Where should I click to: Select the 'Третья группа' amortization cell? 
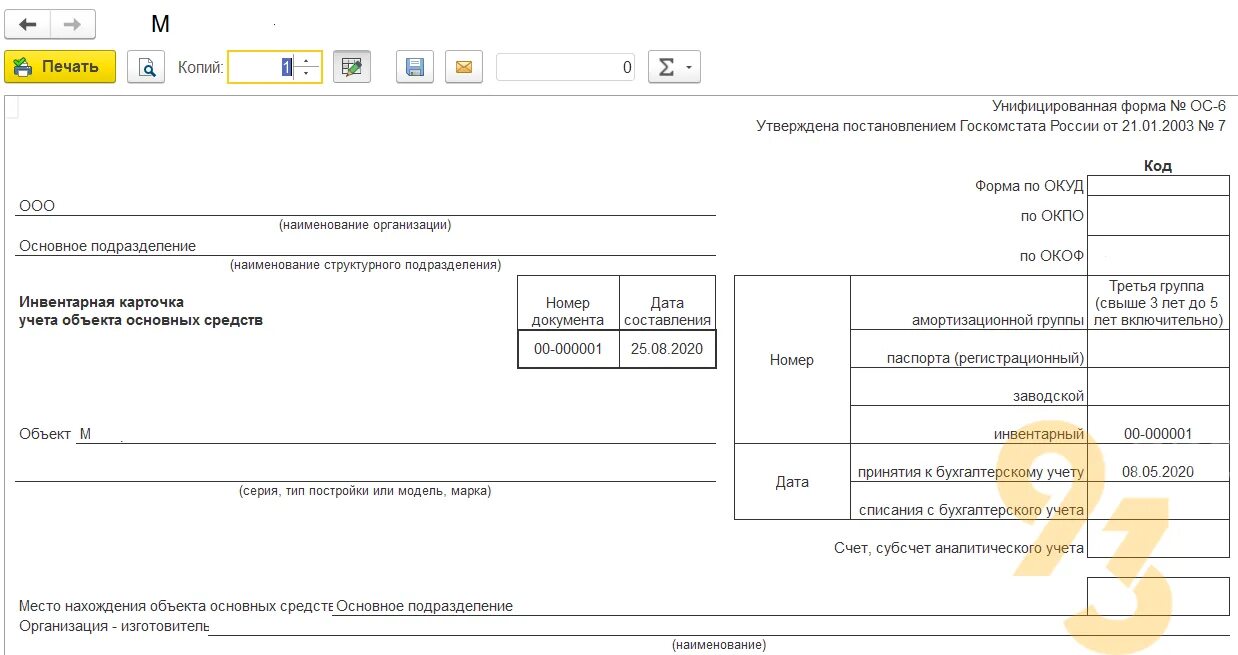[1158, 303]
